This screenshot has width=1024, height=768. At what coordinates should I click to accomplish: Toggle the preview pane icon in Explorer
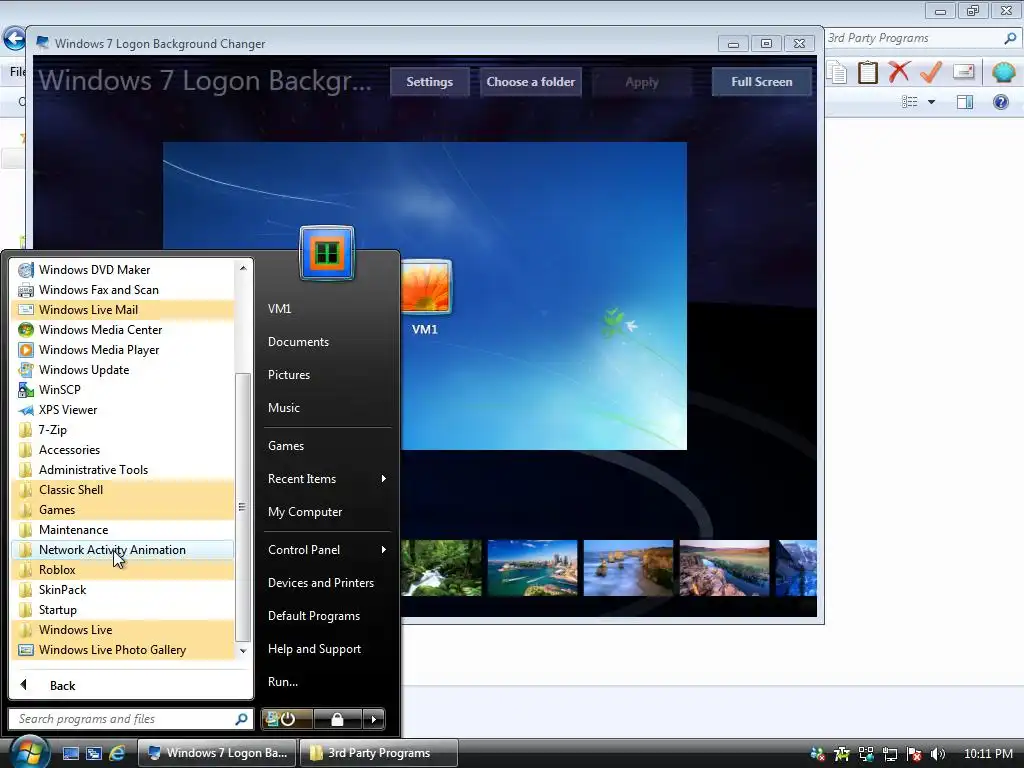(x=965, y=102)
